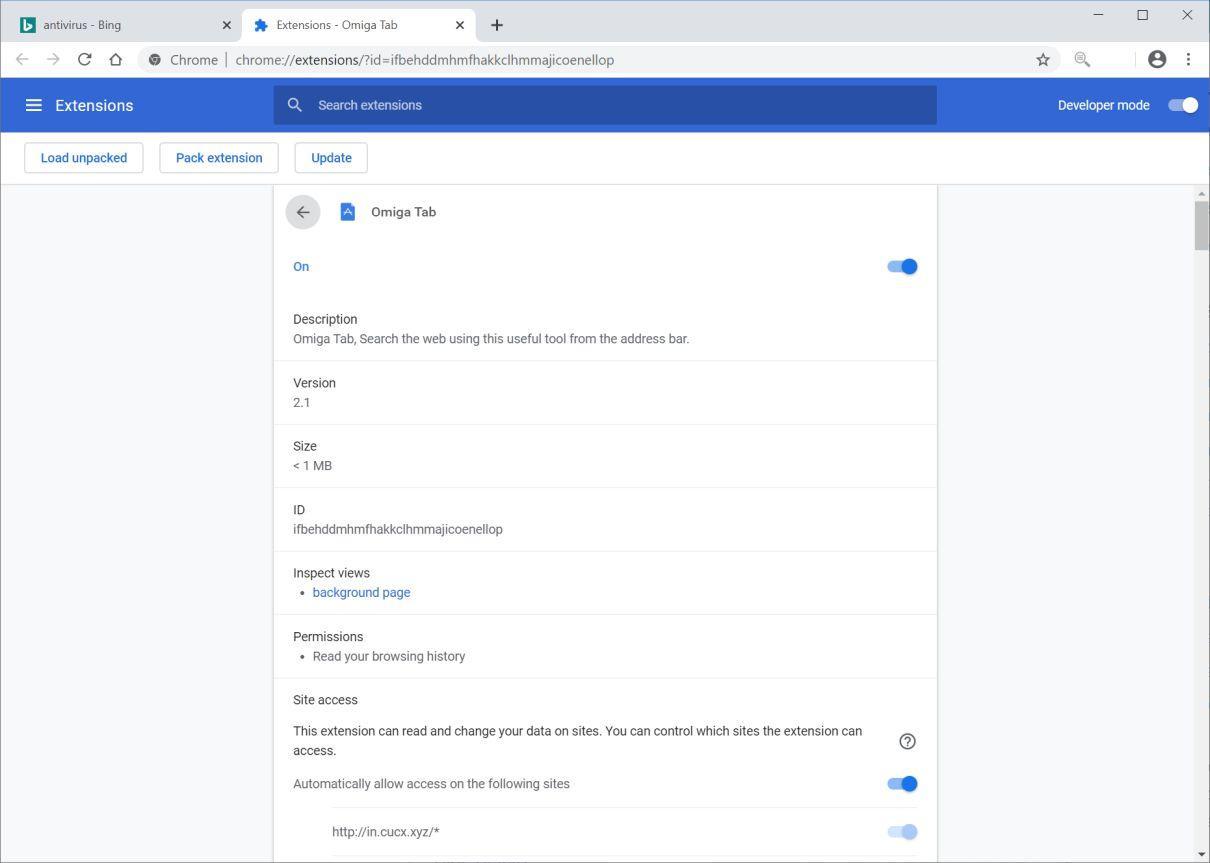The height and width of the screenshot is (863, 1210).
Task: Toggle Developer mode off
Action: tap(1183, 105)
